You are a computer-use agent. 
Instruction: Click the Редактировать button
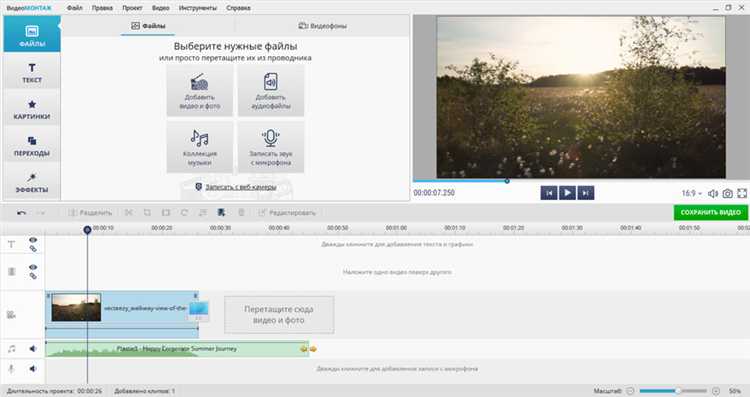click(x=287, y=213)
